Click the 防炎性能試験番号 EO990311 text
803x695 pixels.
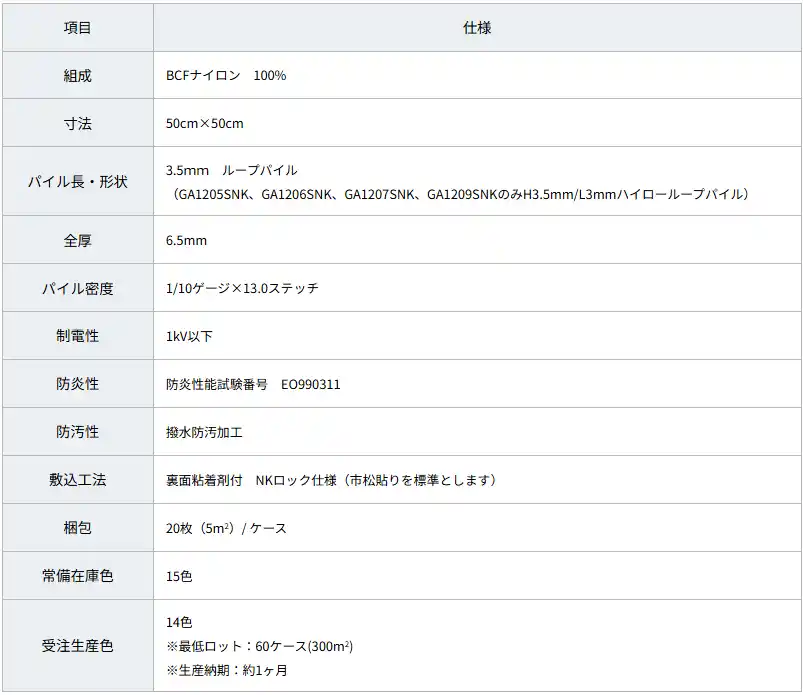tap(253, 384)
